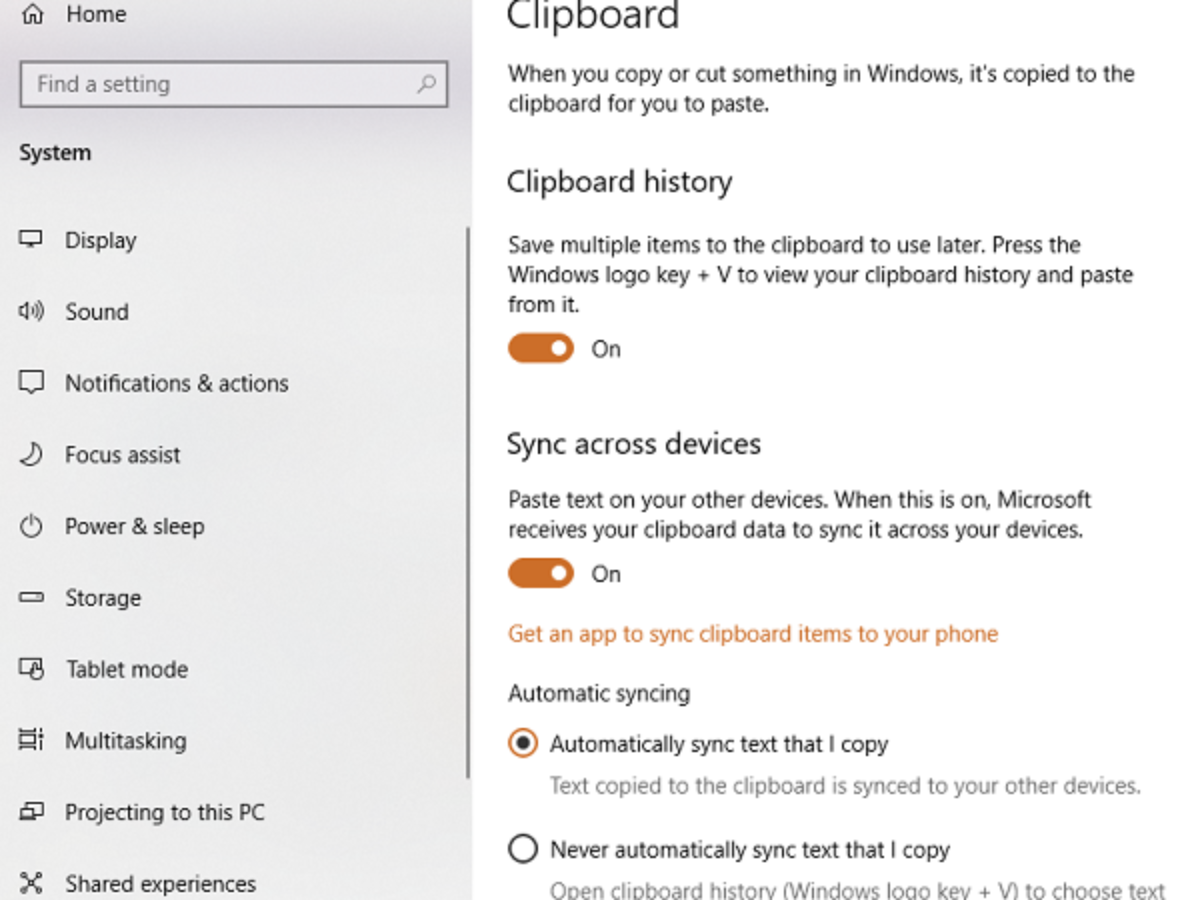Open the app link to sync clipboard to phone

point(753,634)
